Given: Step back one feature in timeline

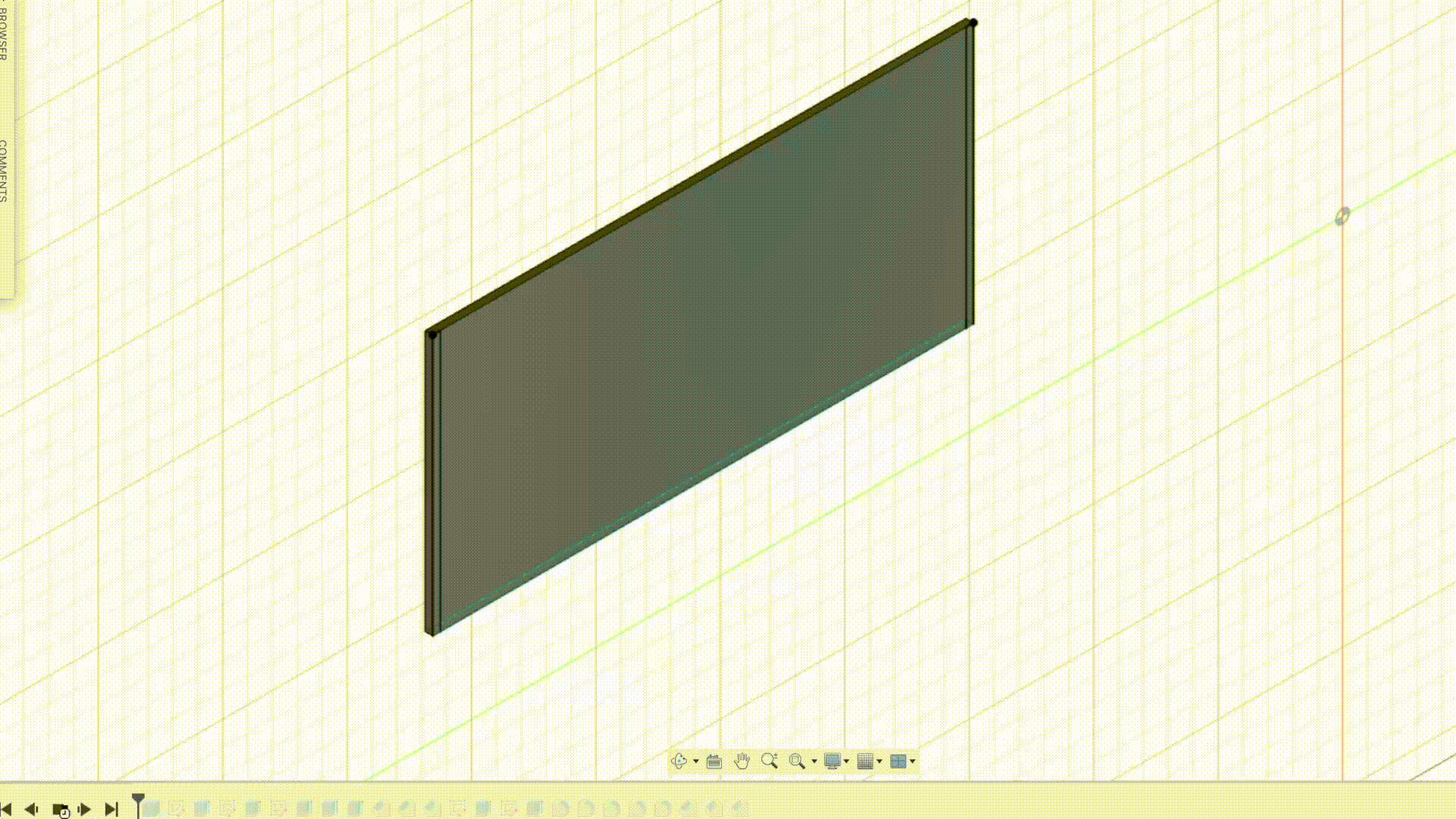Looking at the screenshot, I should coord(32,809).
